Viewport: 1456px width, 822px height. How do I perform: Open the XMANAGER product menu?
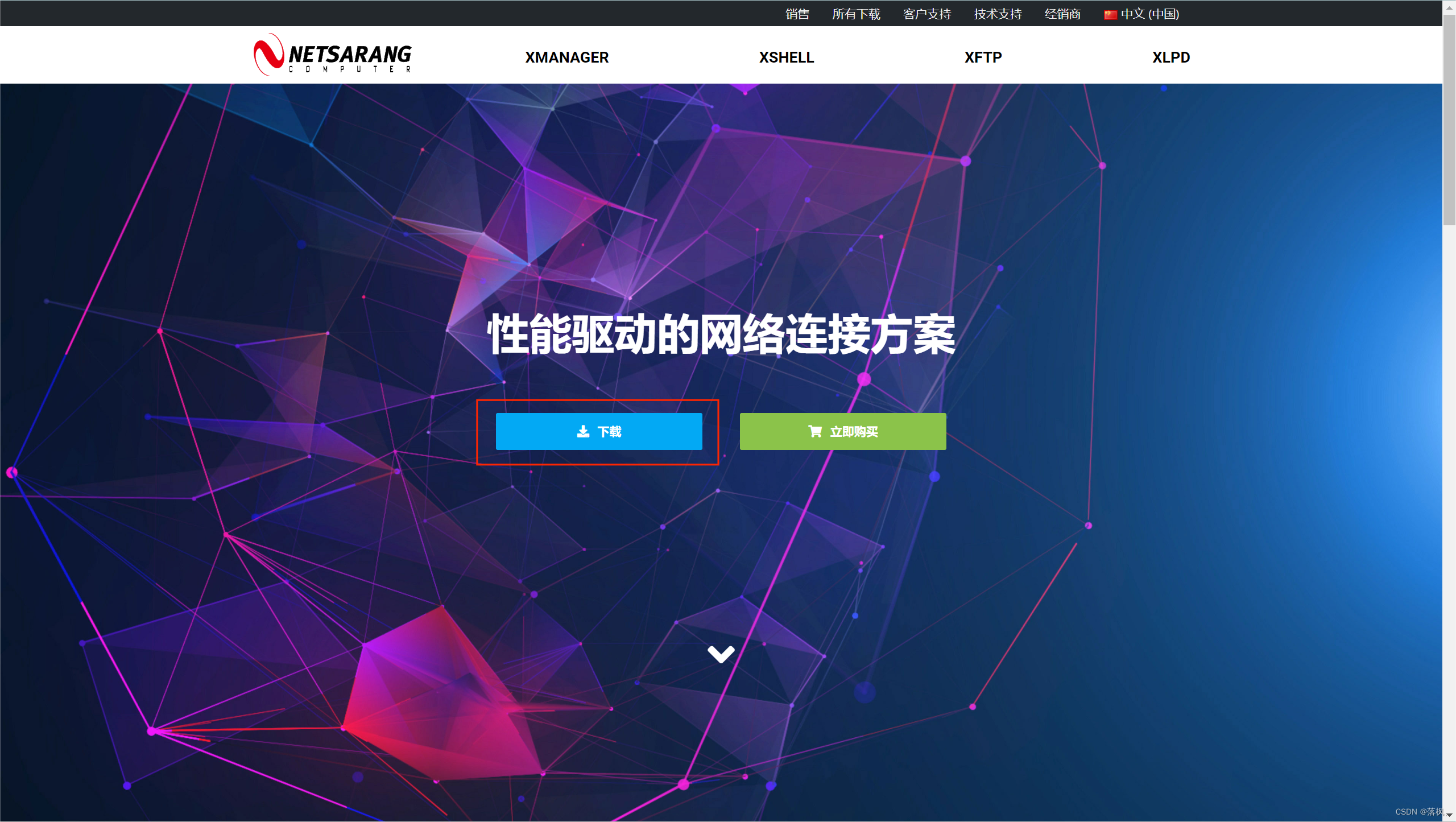coord(566,57)
